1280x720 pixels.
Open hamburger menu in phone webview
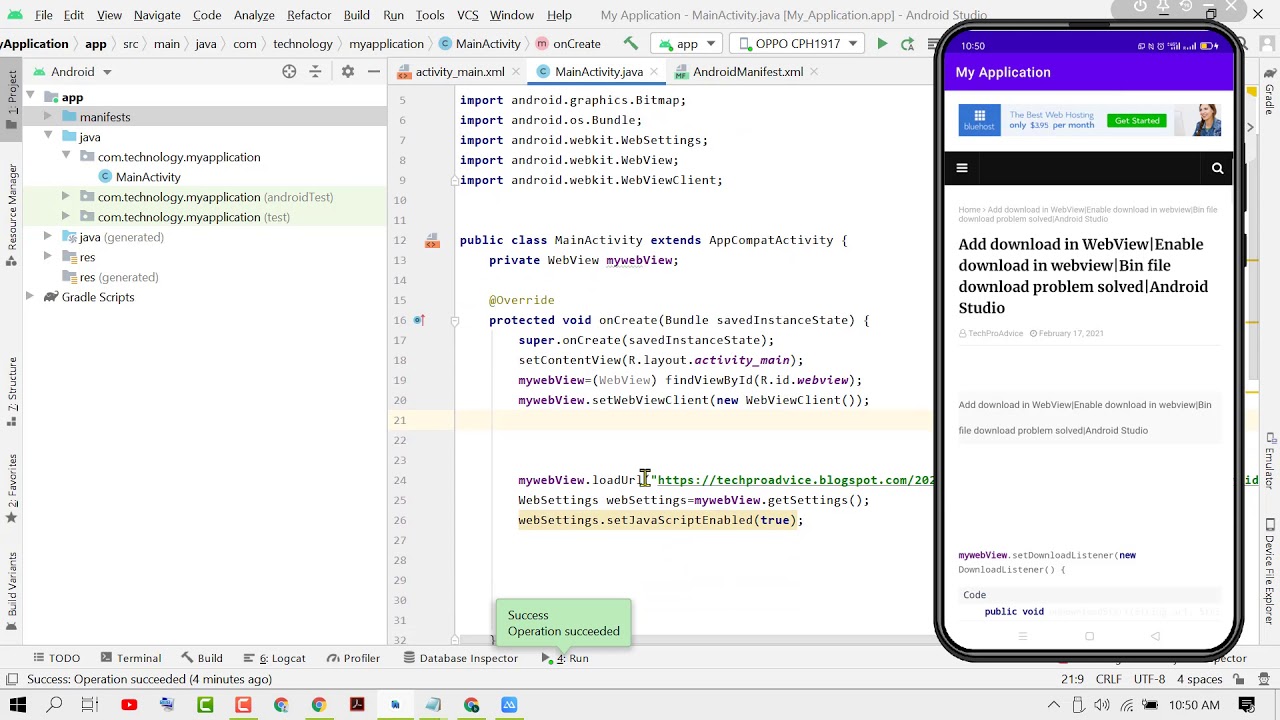(962, 168)
